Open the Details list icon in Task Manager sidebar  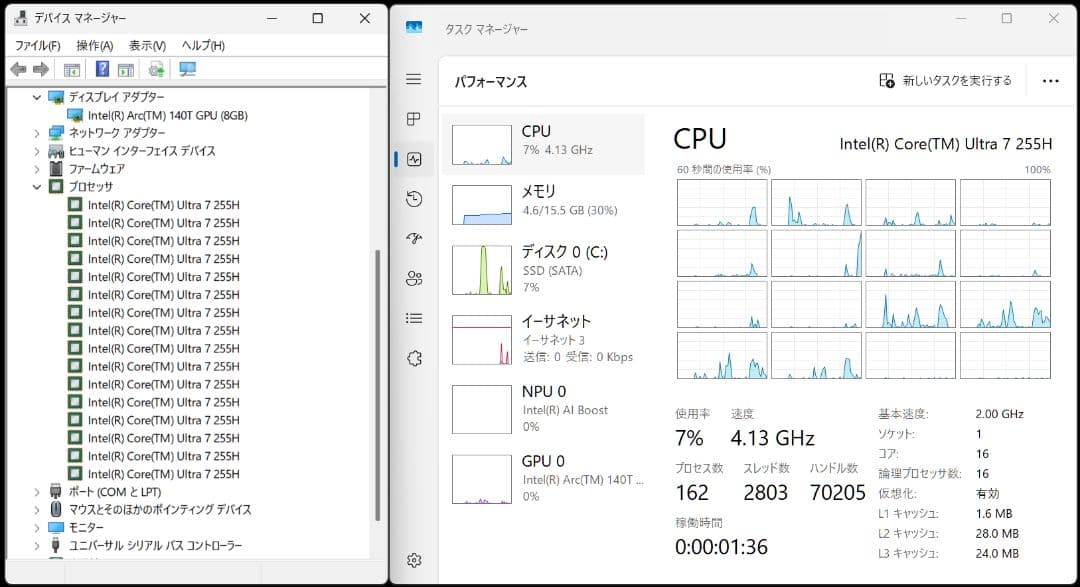tap(414, 318)
